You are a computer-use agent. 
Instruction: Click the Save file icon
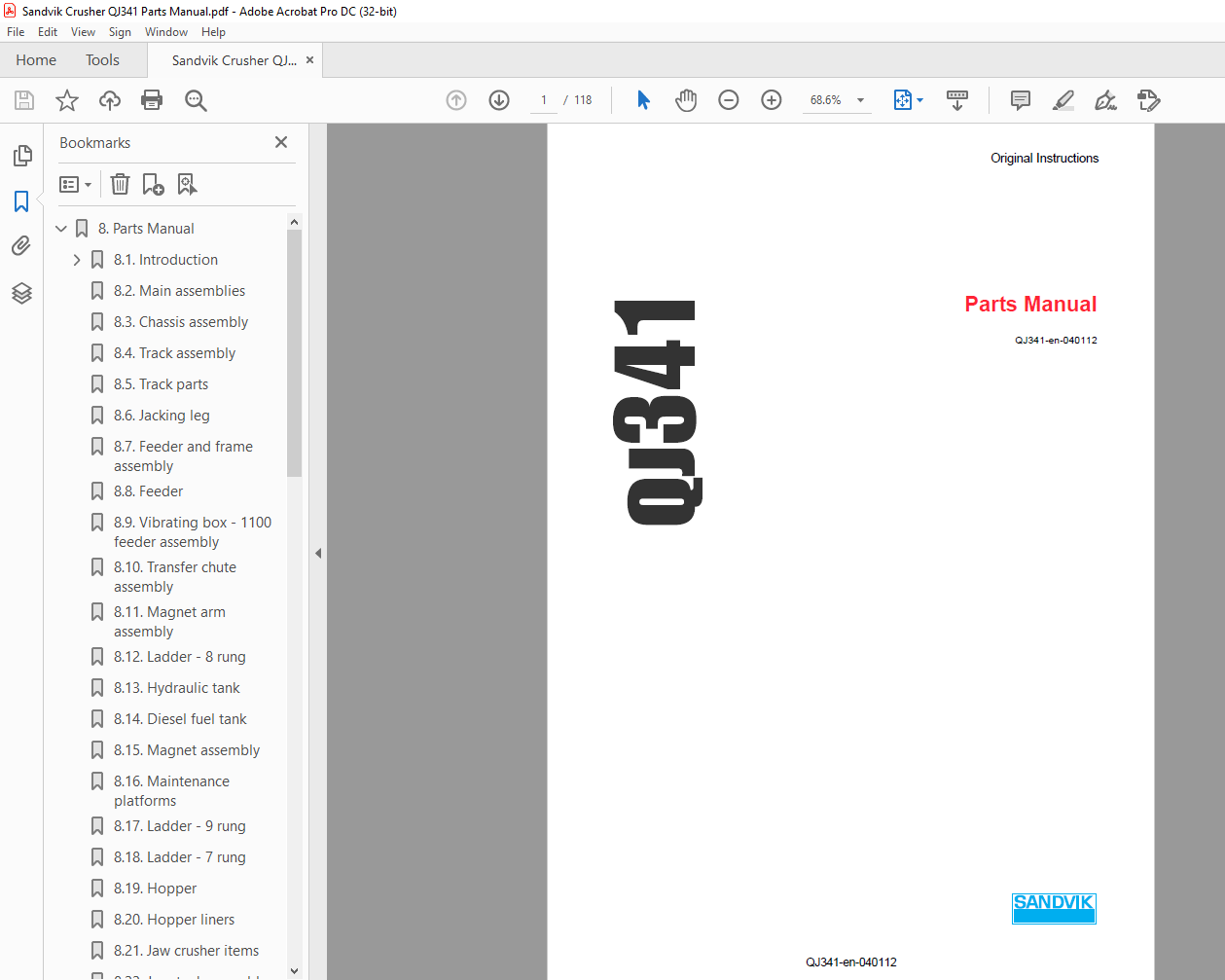[x=24, y=100]
